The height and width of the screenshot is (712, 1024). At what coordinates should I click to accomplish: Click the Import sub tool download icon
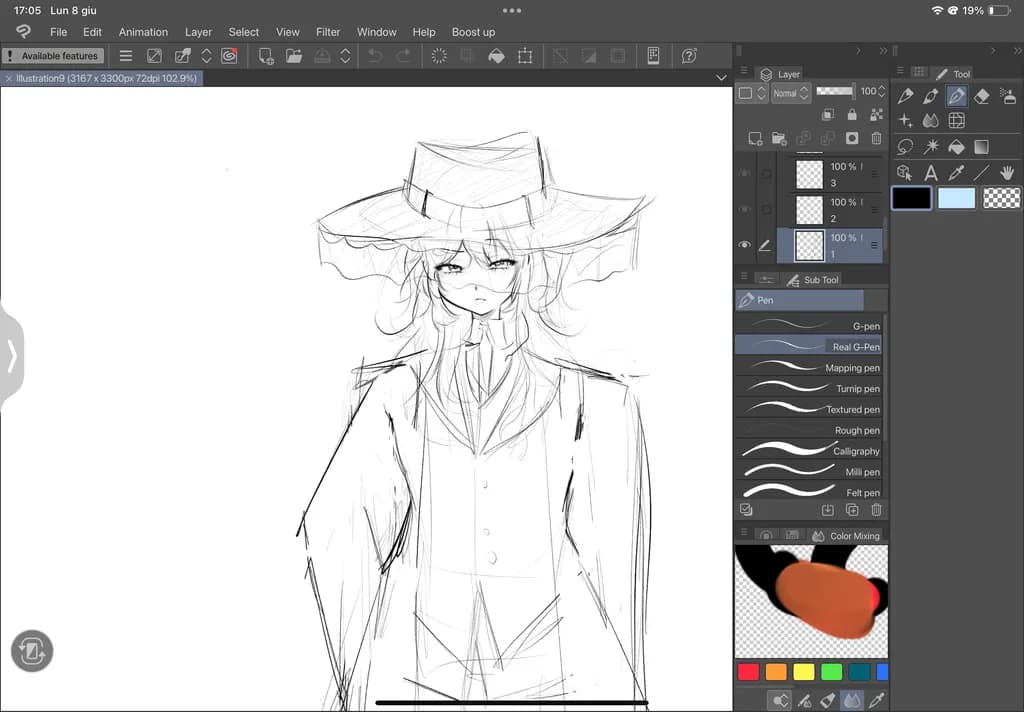[x=827, y=510]
